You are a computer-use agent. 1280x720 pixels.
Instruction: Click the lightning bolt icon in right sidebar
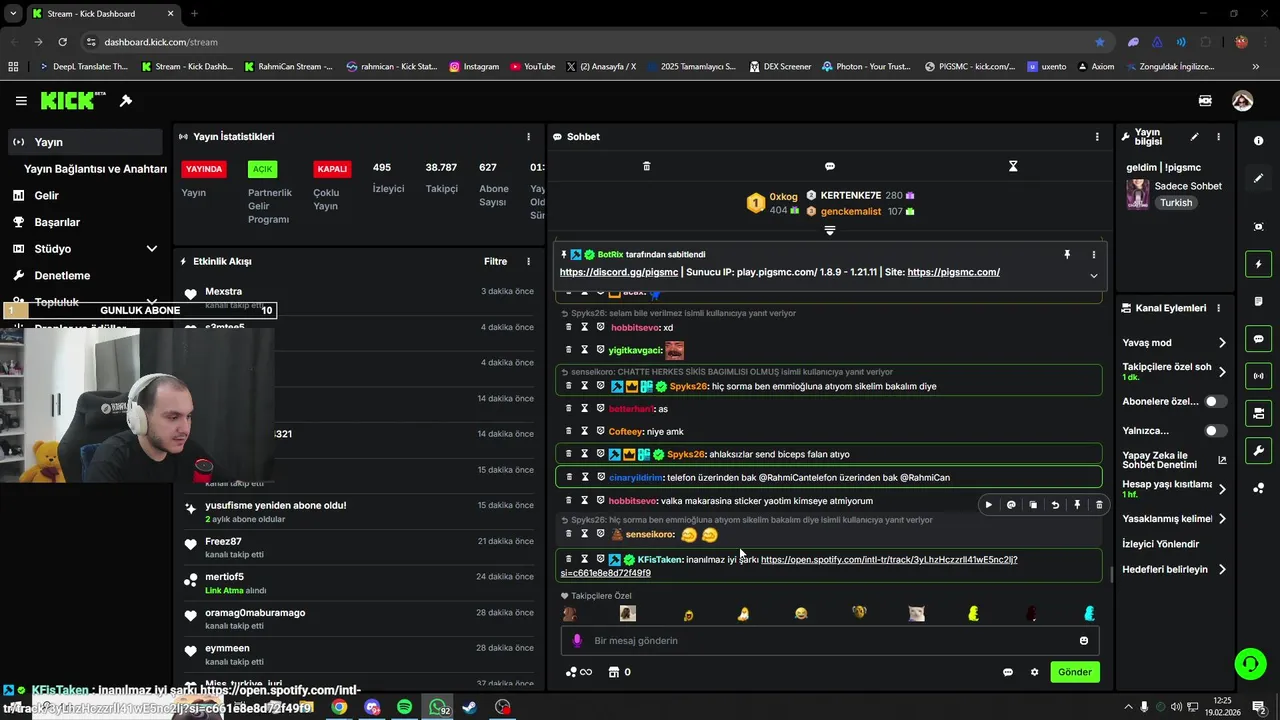click(1259, 264)
